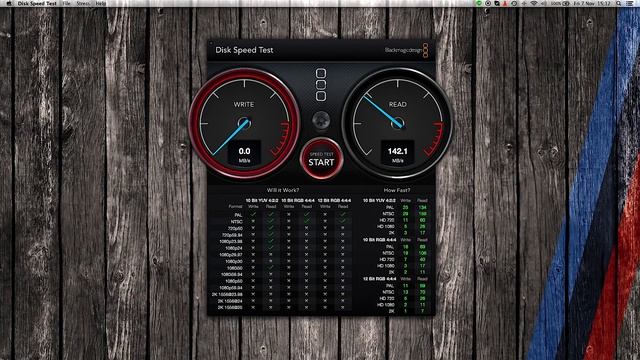Click PAL read checkmark under 12 Bit RGB
The height and width of the screenshot is (360, 640).
pyautogui.click(x=343, y=214)
